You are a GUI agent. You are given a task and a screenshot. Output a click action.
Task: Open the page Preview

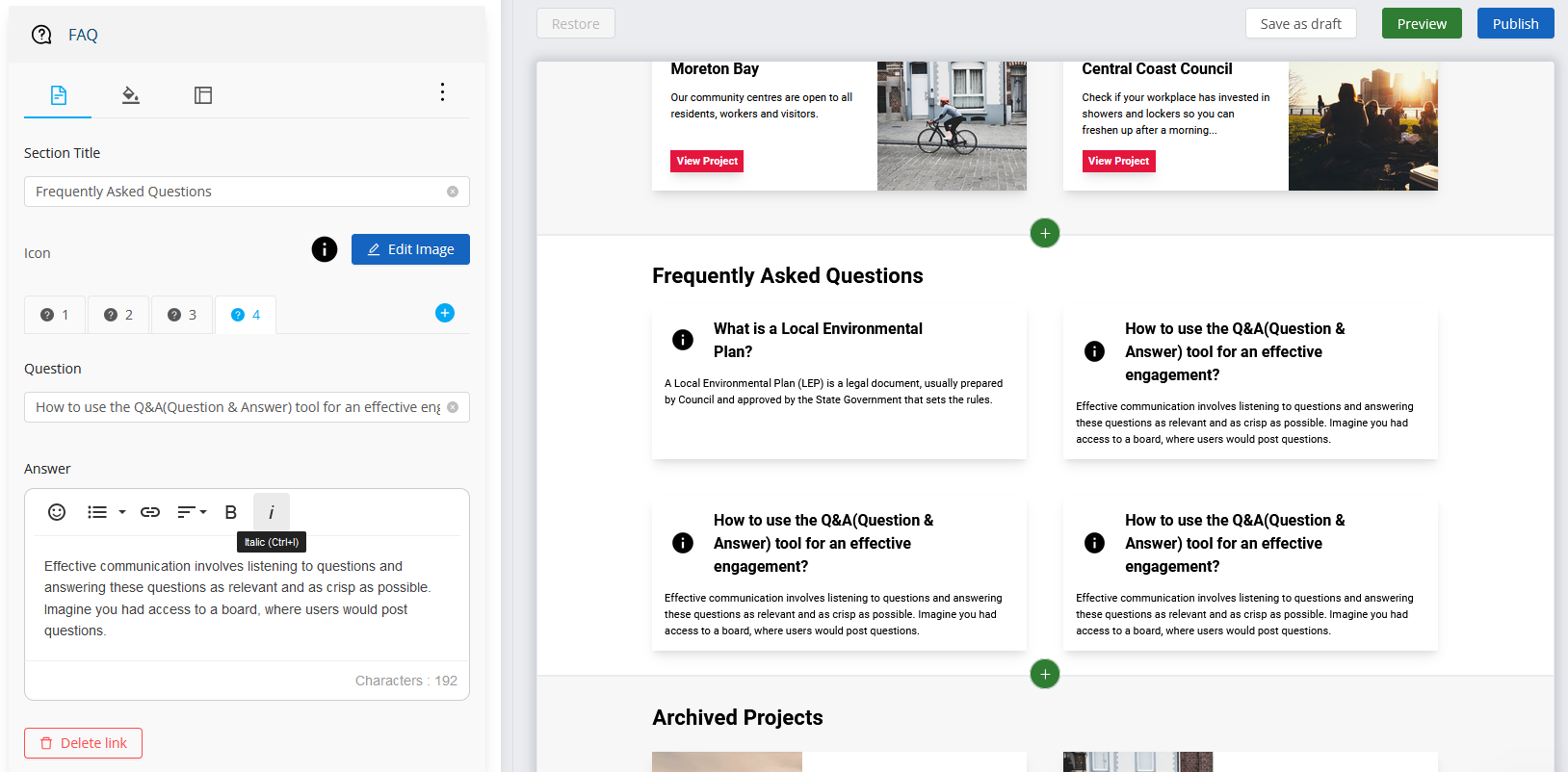click(1422, 24)
